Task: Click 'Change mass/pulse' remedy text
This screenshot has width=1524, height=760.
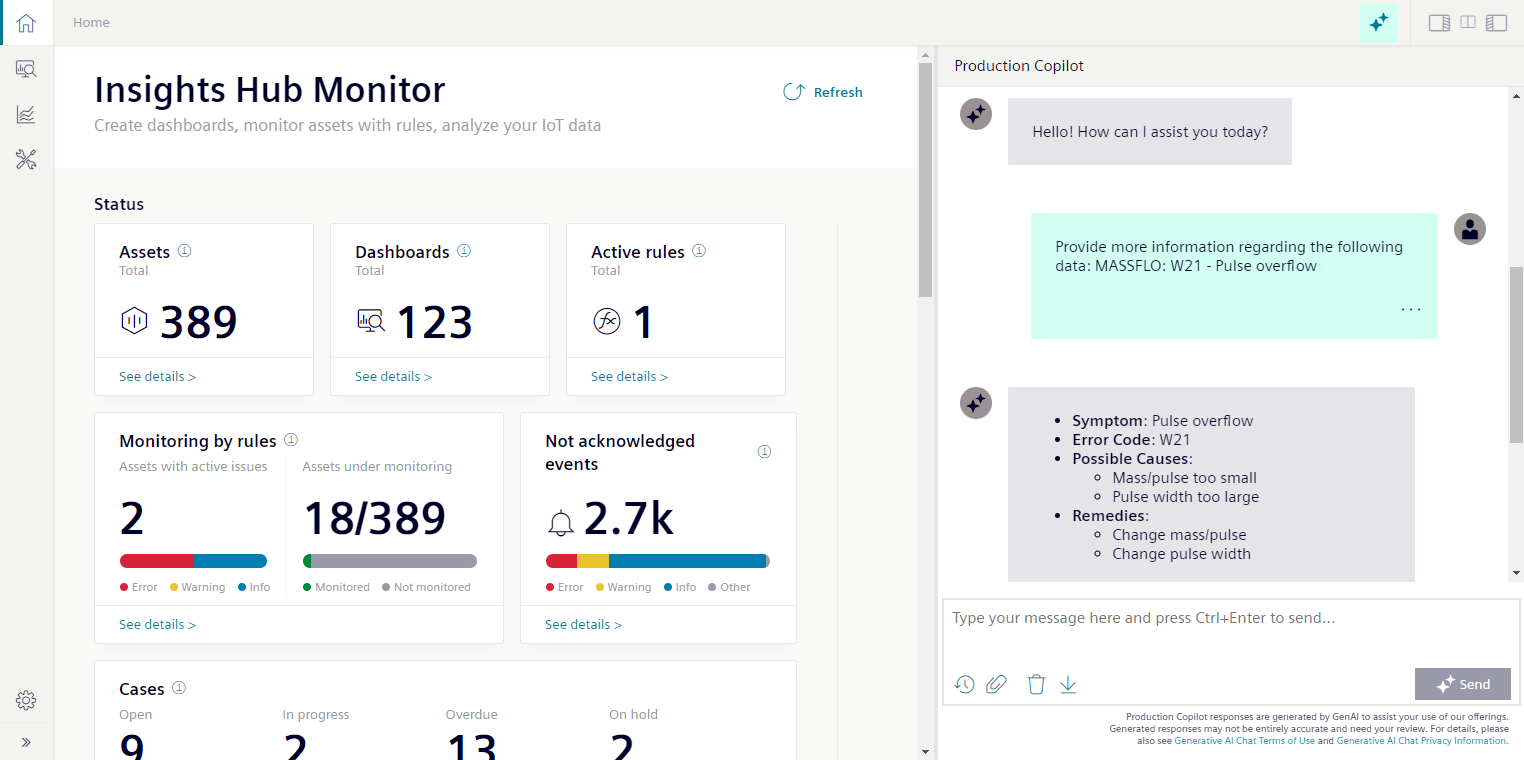Action: [x=1179, y=535]
